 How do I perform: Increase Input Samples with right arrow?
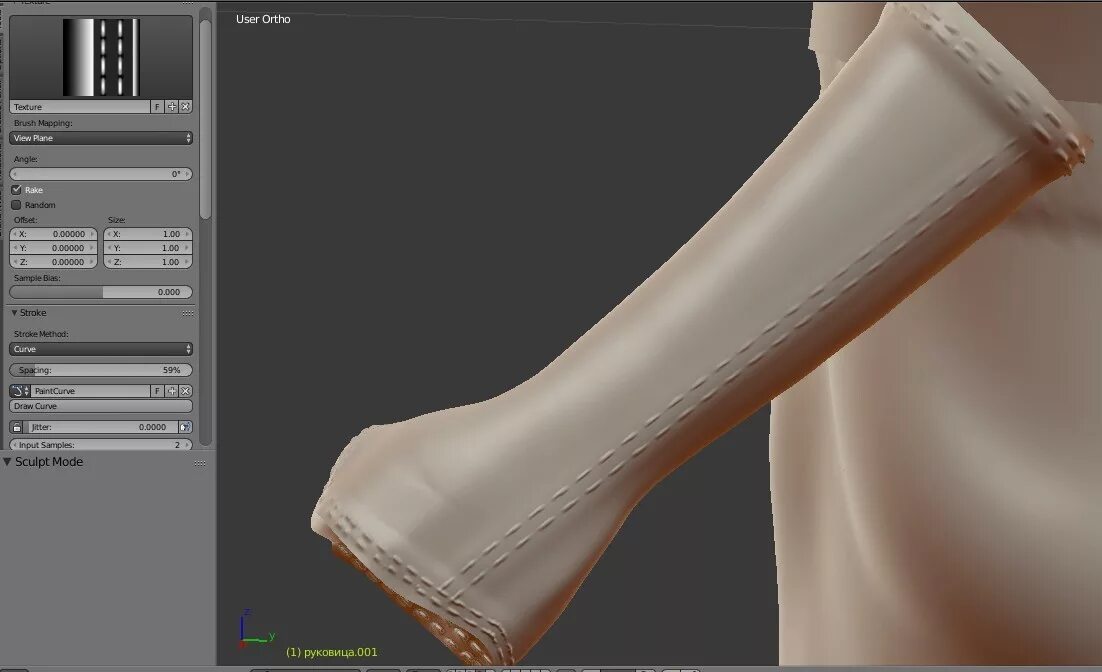click(x=187, y=445)
